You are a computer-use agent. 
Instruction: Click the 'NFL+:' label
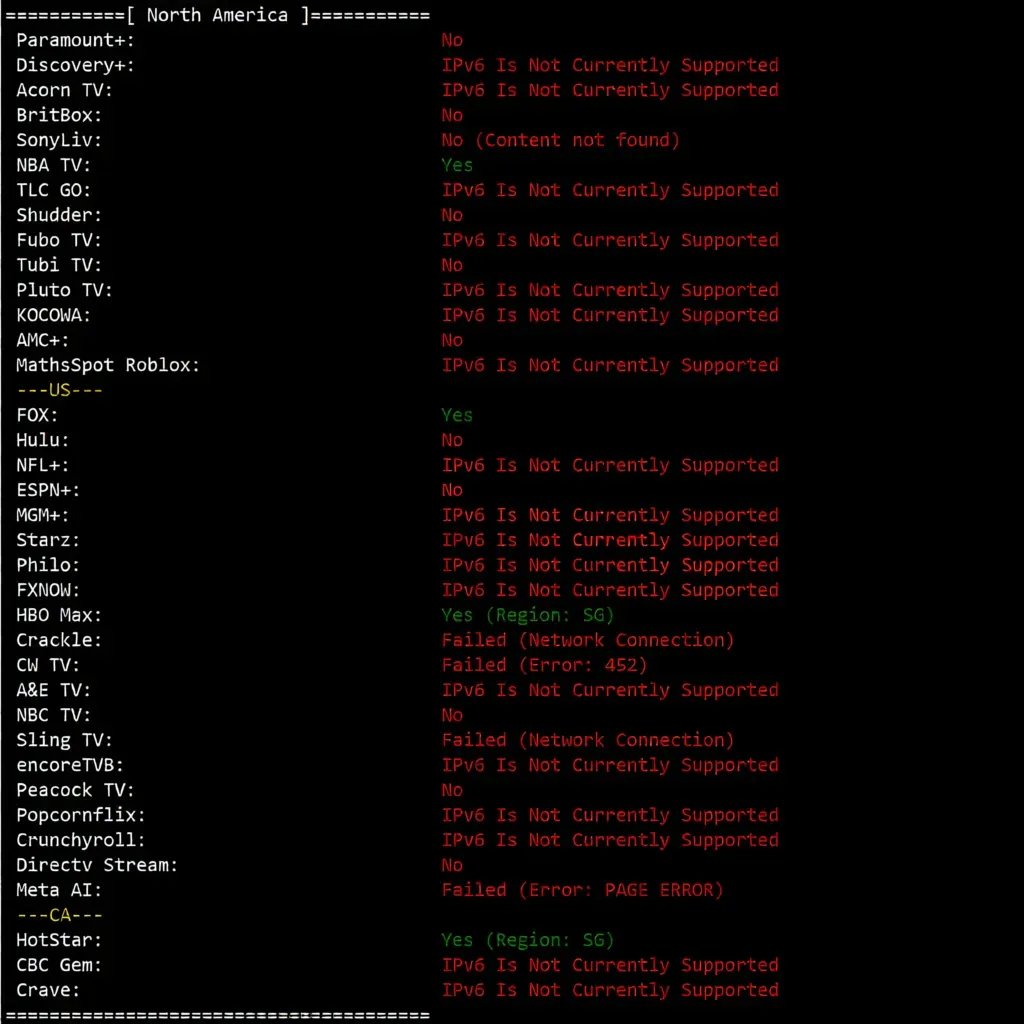point(42,465)
